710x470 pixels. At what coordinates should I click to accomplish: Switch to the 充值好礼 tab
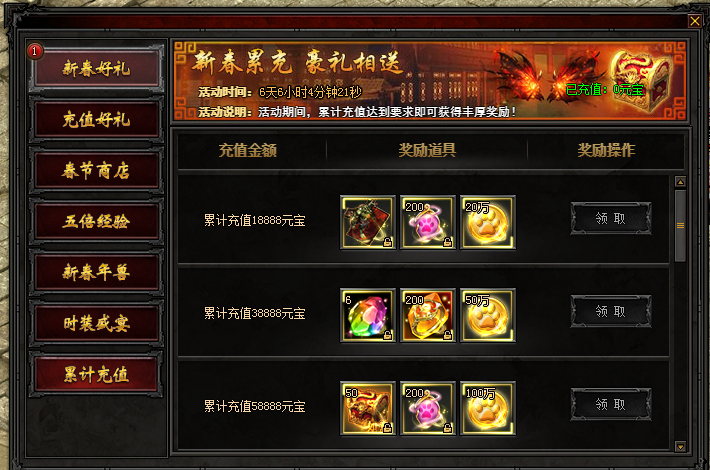[96, 120]
